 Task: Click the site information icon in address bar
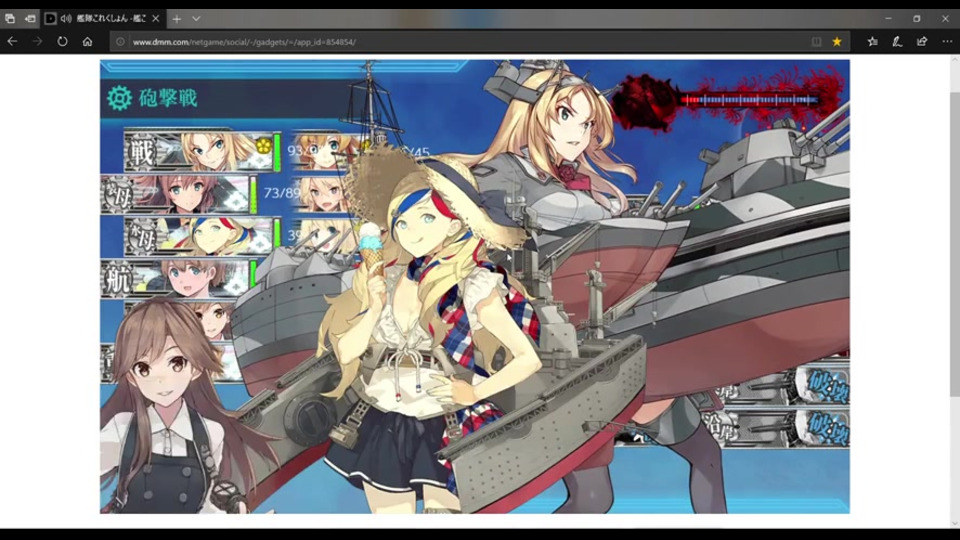(x=121, y=42)
